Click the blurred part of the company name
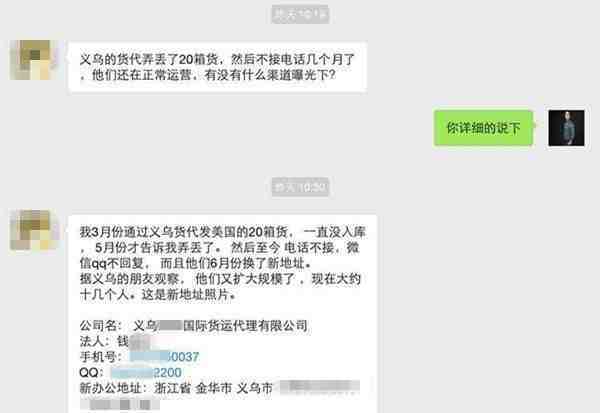 (x=170, y=326)
